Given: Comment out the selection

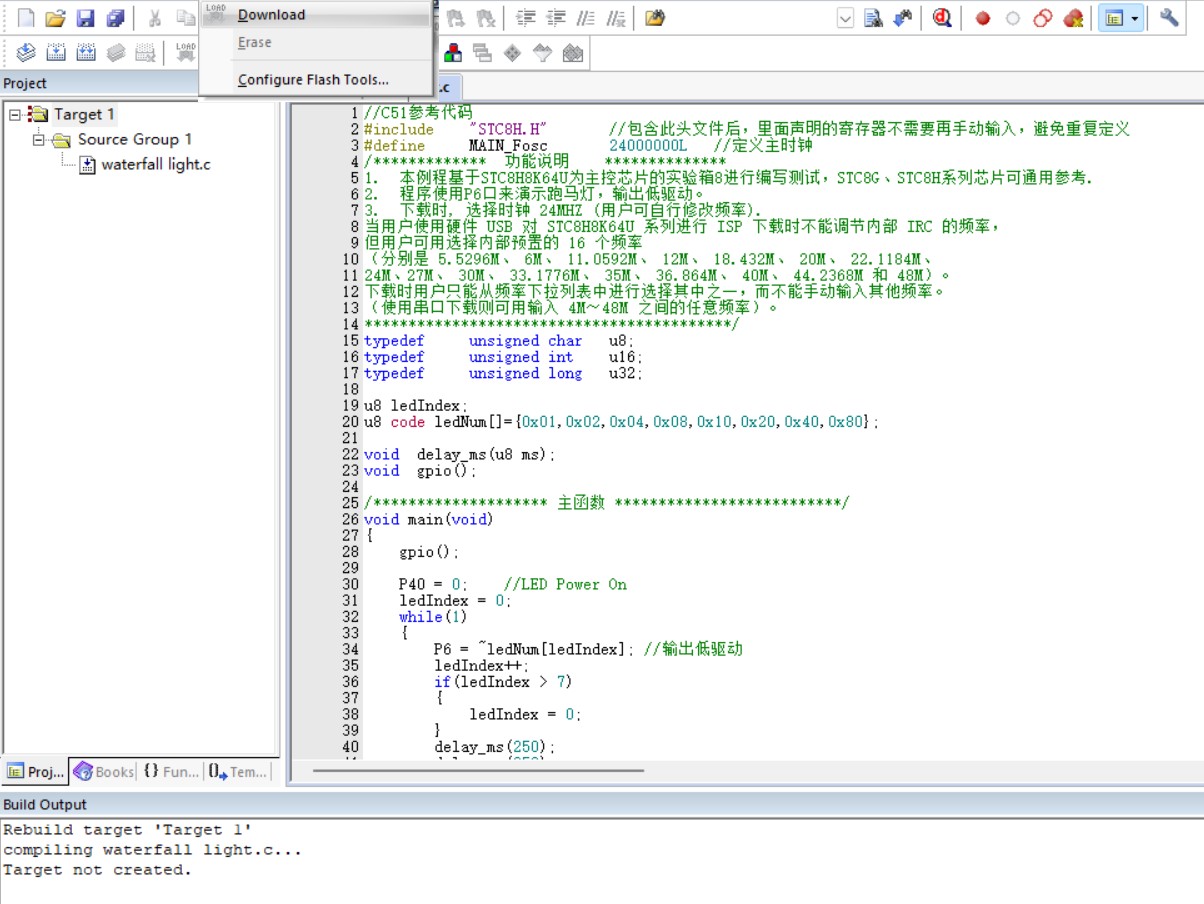Looking at the screenshot, I should (586, 18).
